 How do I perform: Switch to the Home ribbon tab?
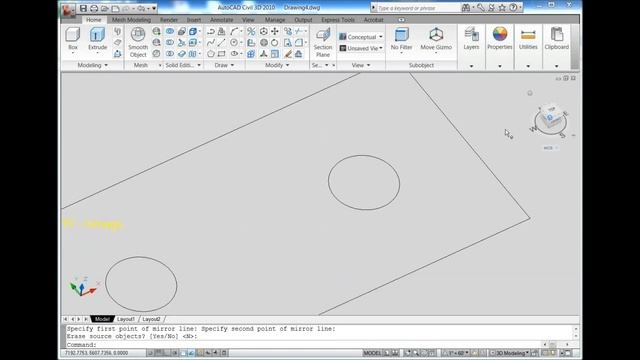click(x=93, y=20)
